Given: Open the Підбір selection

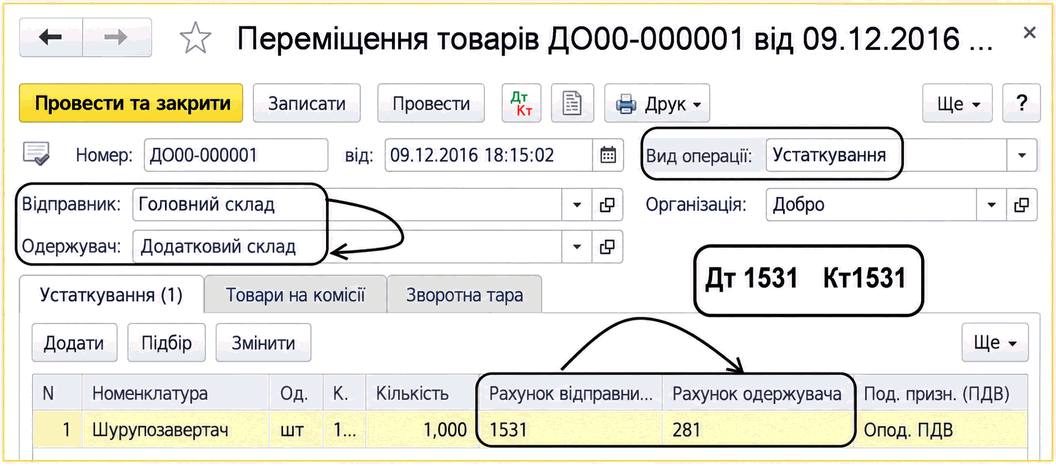Looking at the screenshot, I should [166, 342].
